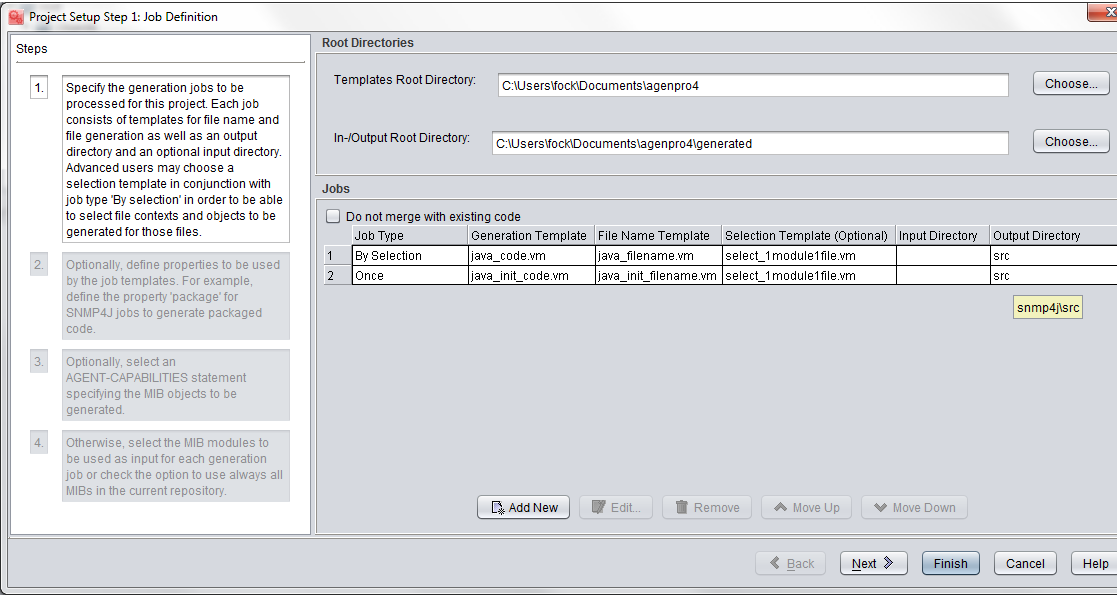Click the empty Input Directory cell in row 1
The width and height of the screenshot is (1117, 598).
(943, 255)
